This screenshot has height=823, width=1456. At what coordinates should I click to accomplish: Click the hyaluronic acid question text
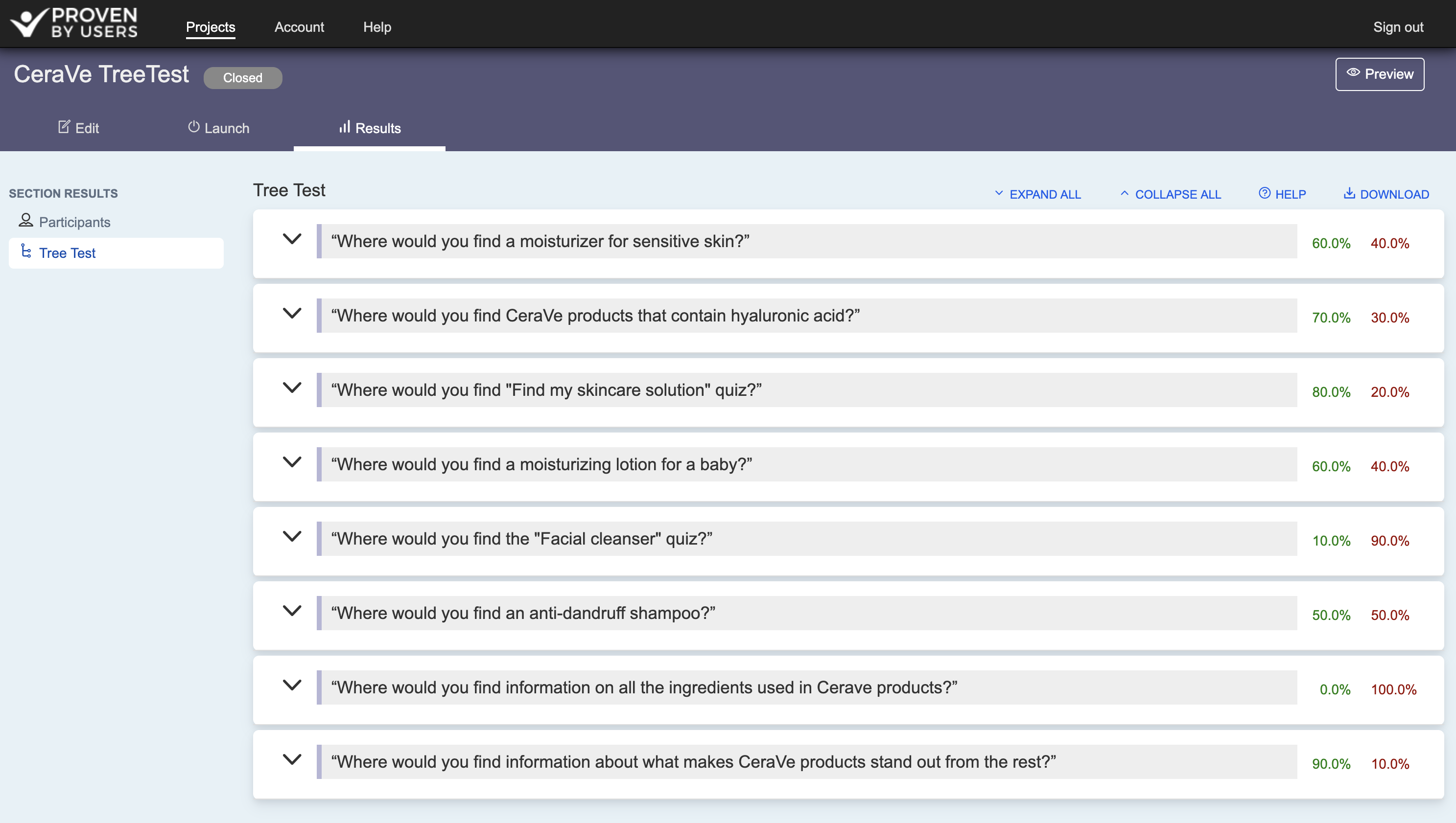coord(595,316)
